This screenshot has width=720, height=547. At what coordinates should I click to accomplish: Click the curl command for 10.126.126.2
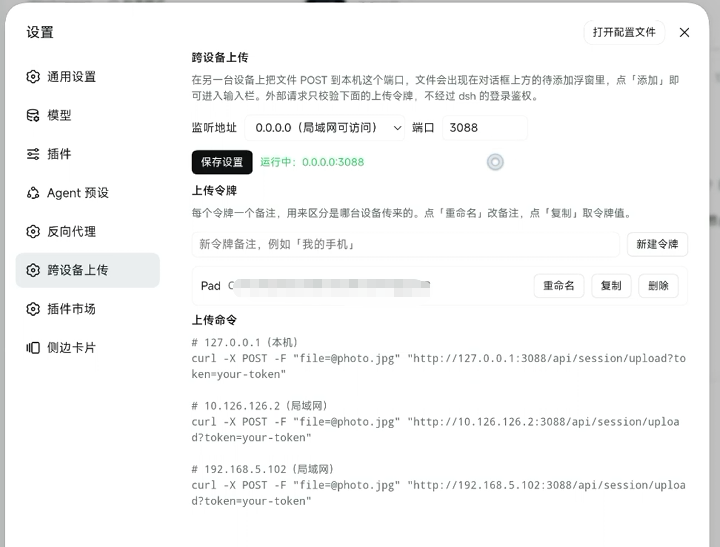click(x=435, y=430)
